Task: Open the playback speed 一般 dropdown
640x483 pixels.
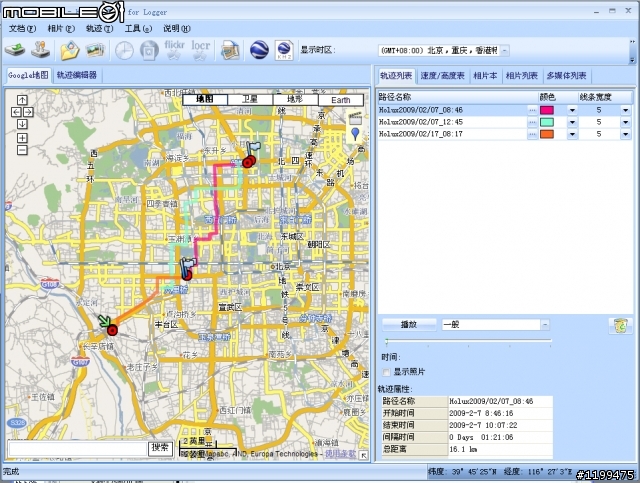Action: pos(545,325)
